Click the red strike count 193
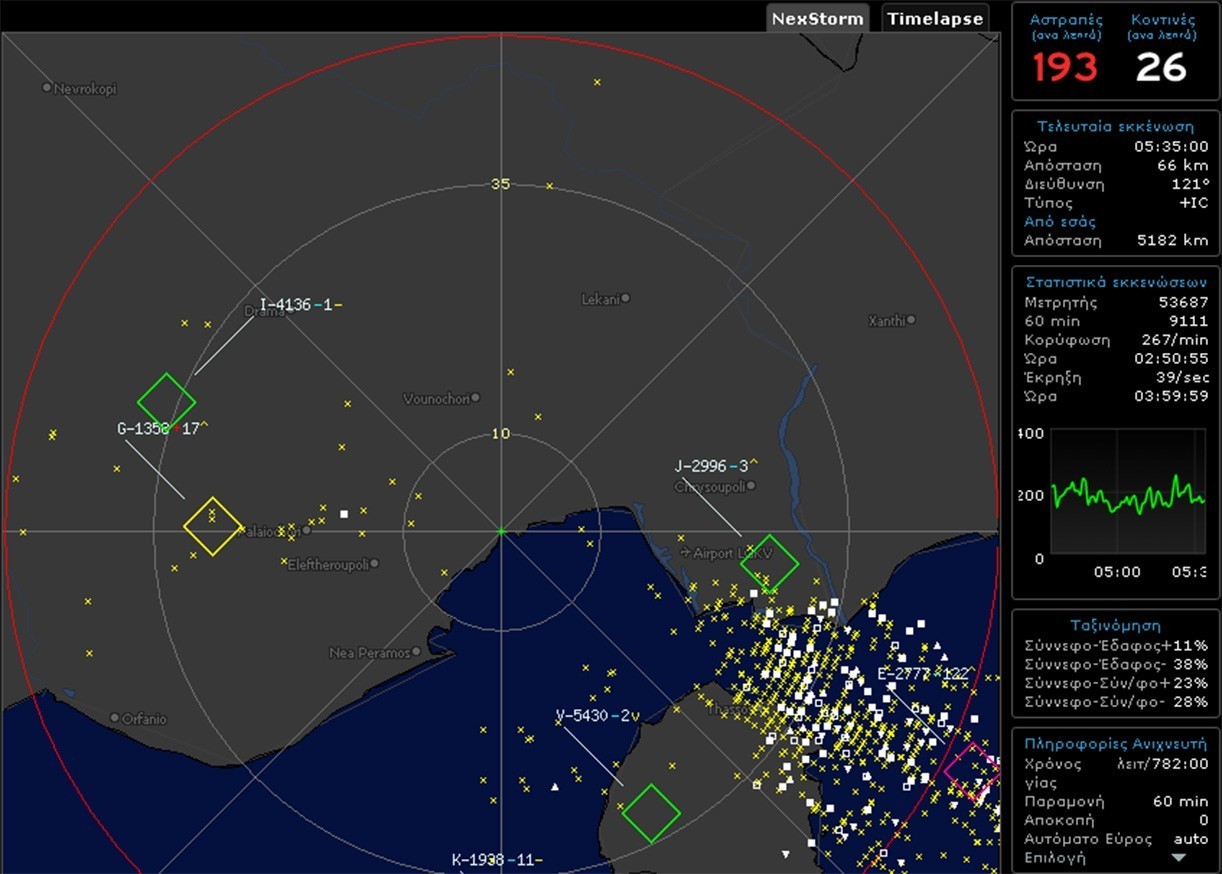The width and height of the screenshot is (1222, 874). [1064, 67]
